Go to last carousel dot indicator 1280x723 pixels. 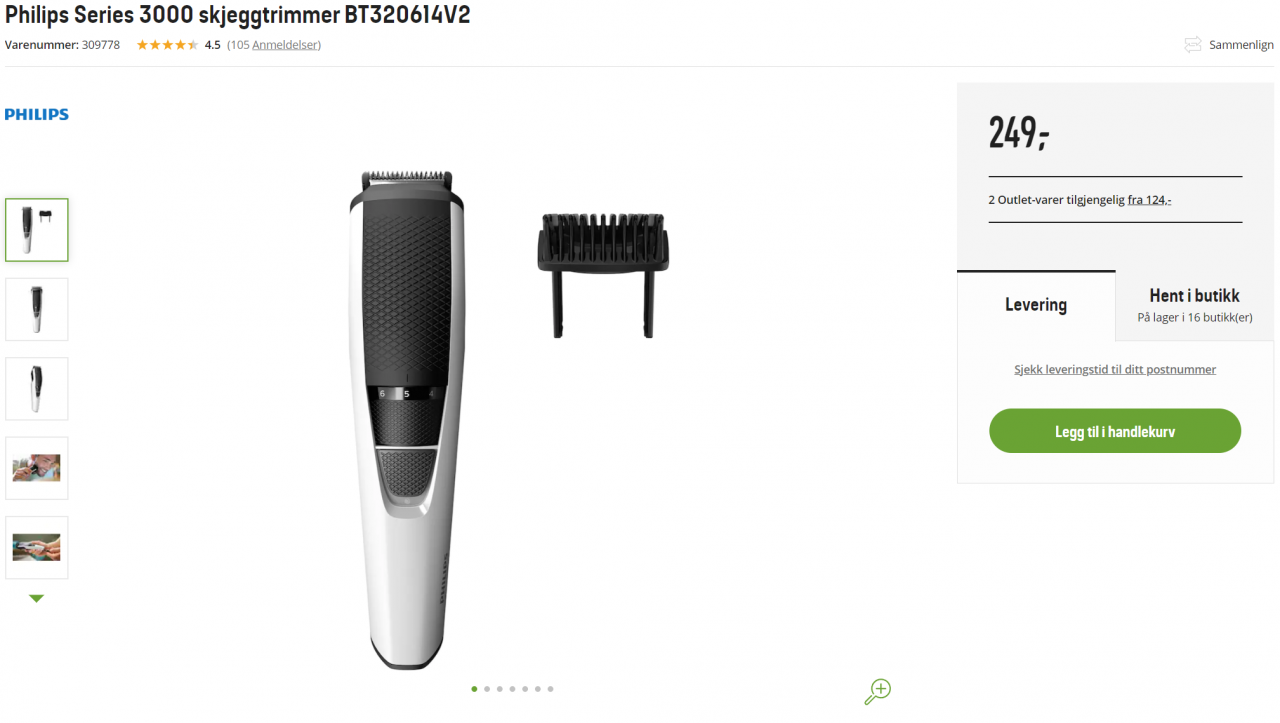(550, 689)
